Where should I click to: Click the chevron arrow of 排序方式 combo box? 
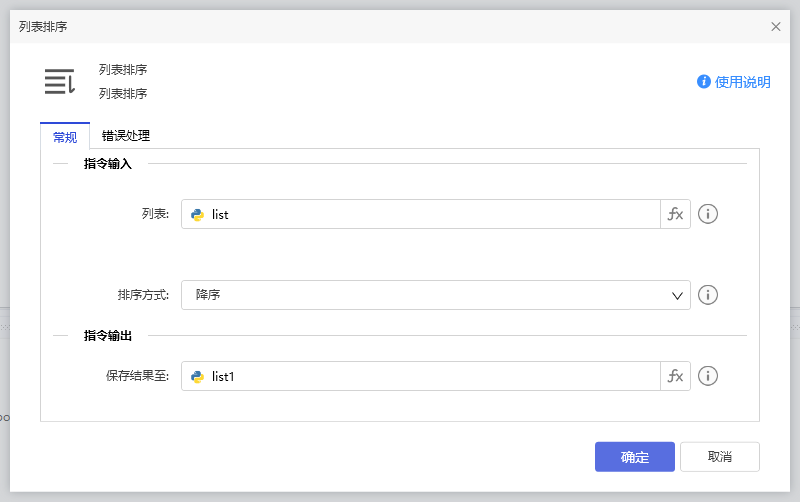tap(677, 295)
